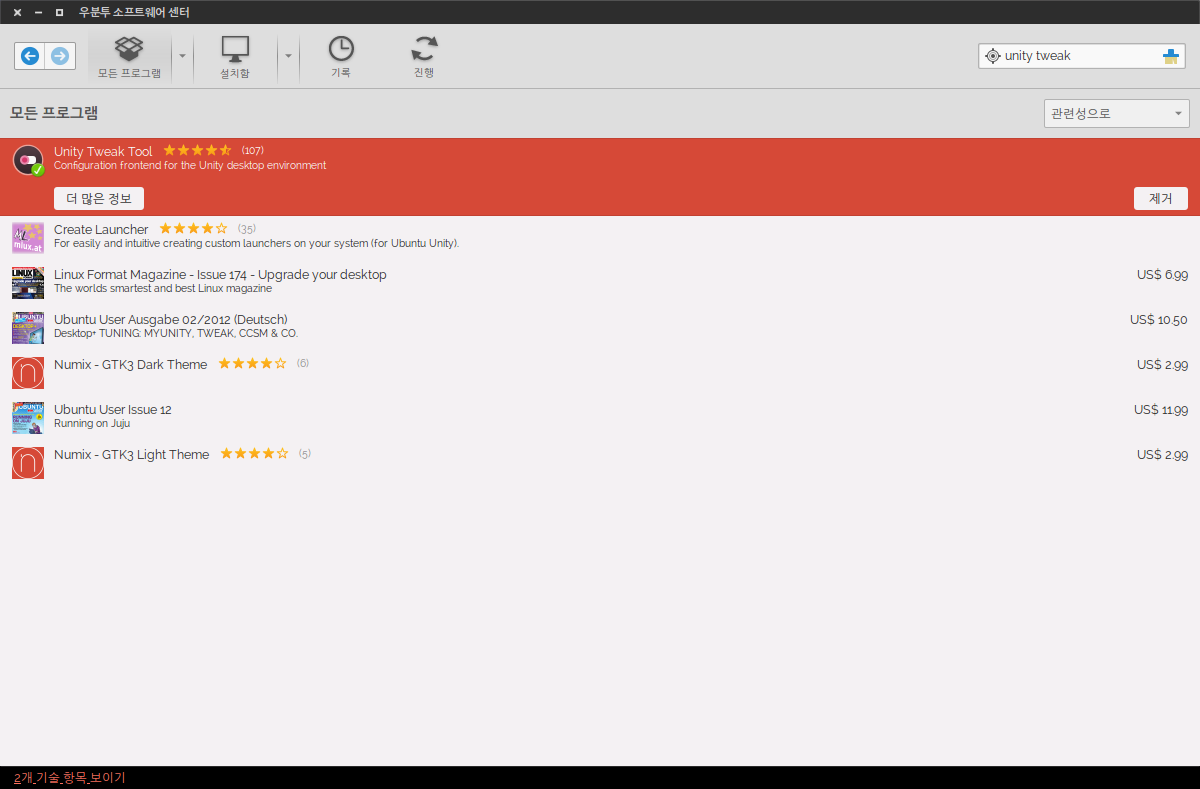This screenshot has width=1200, height=789.
Task: Click the 제거 (Remove) button
Action: point(1161,198)
